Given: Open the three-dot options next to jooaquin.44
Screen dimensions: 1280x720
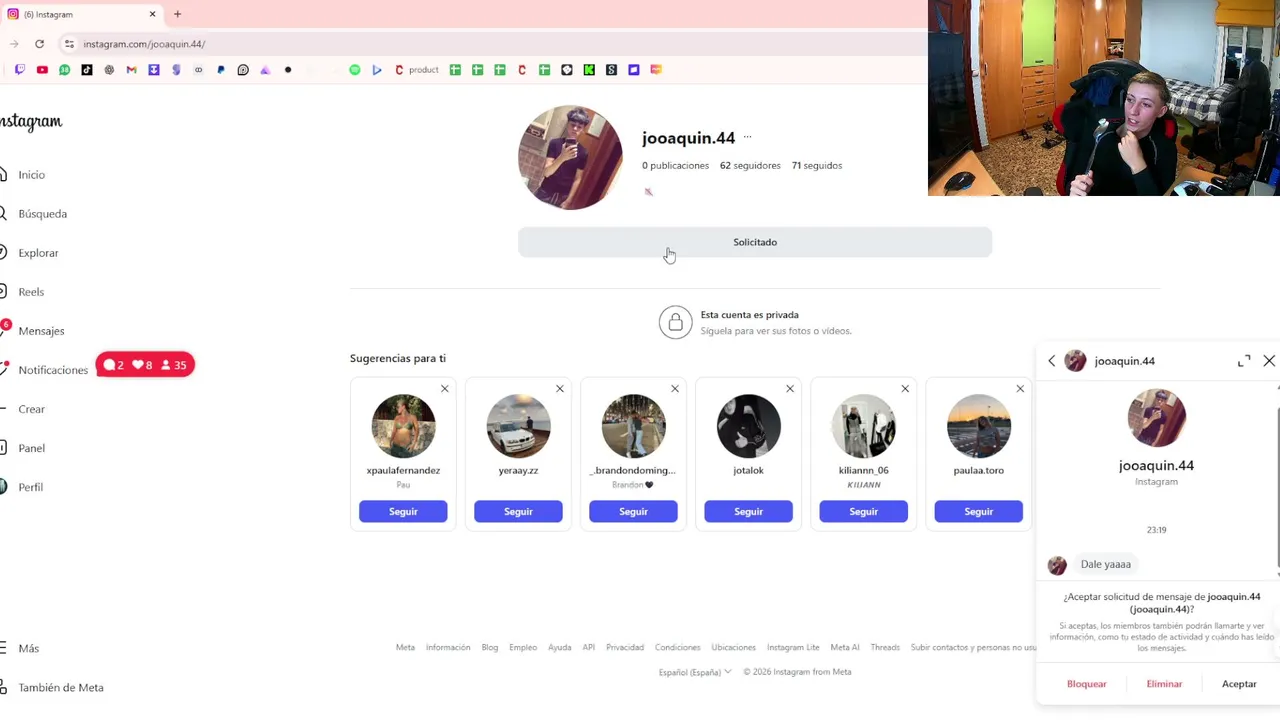Looking at the screenshot, I should pos(747,138).
